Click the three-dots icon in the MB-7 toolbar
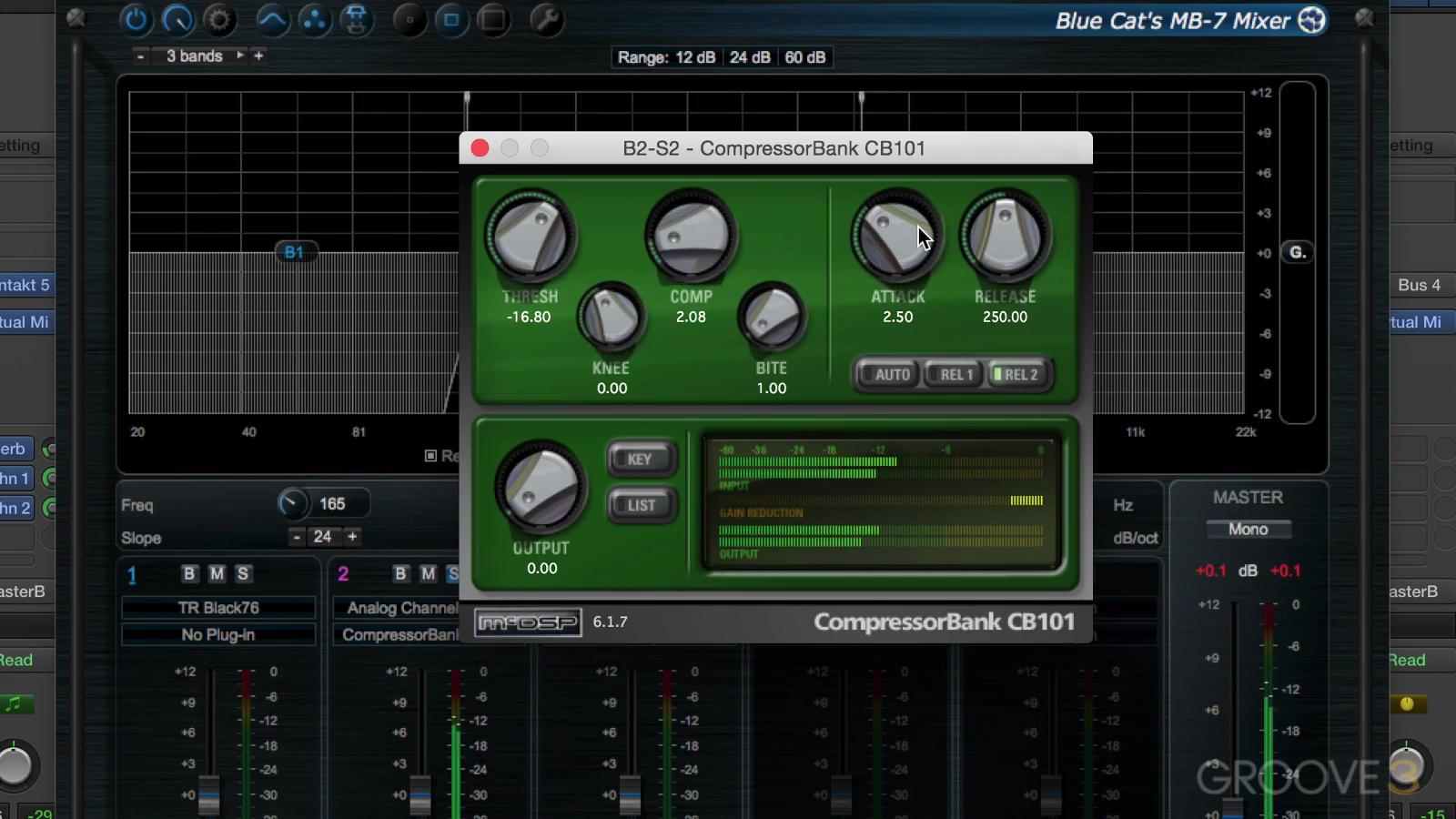Image resolution: width=1456 pixels, height=819 pixels. pos(314,19)
